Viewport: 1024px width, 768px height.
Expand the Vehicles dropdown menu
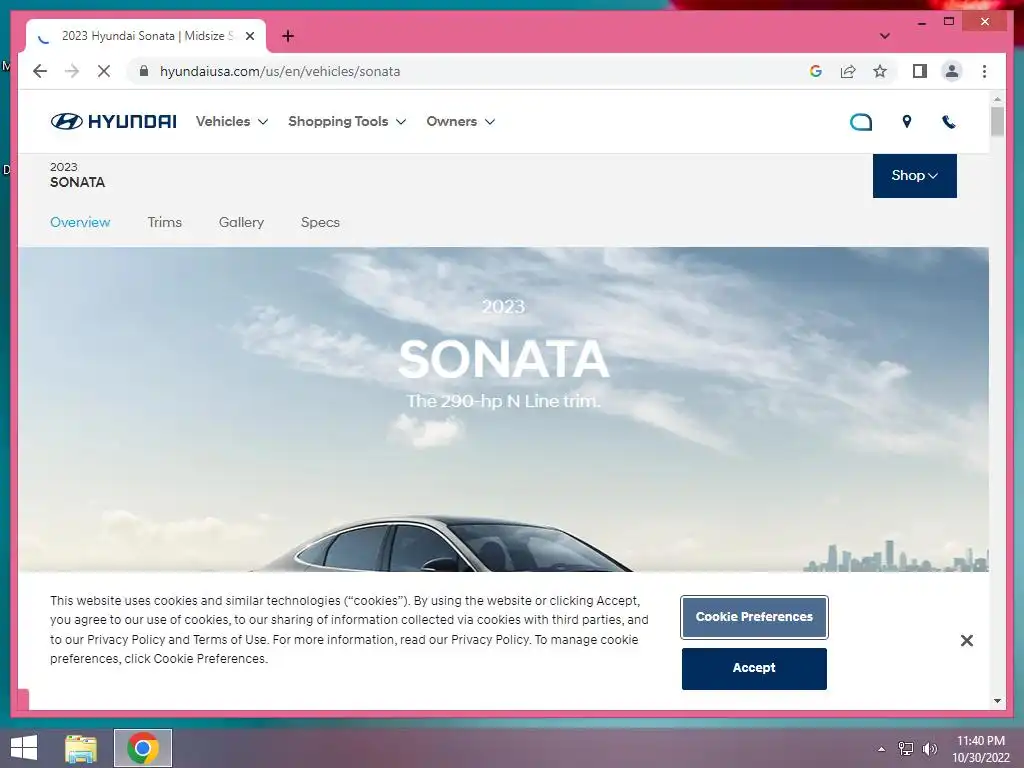pyautogui.click(x=232, y=121)
